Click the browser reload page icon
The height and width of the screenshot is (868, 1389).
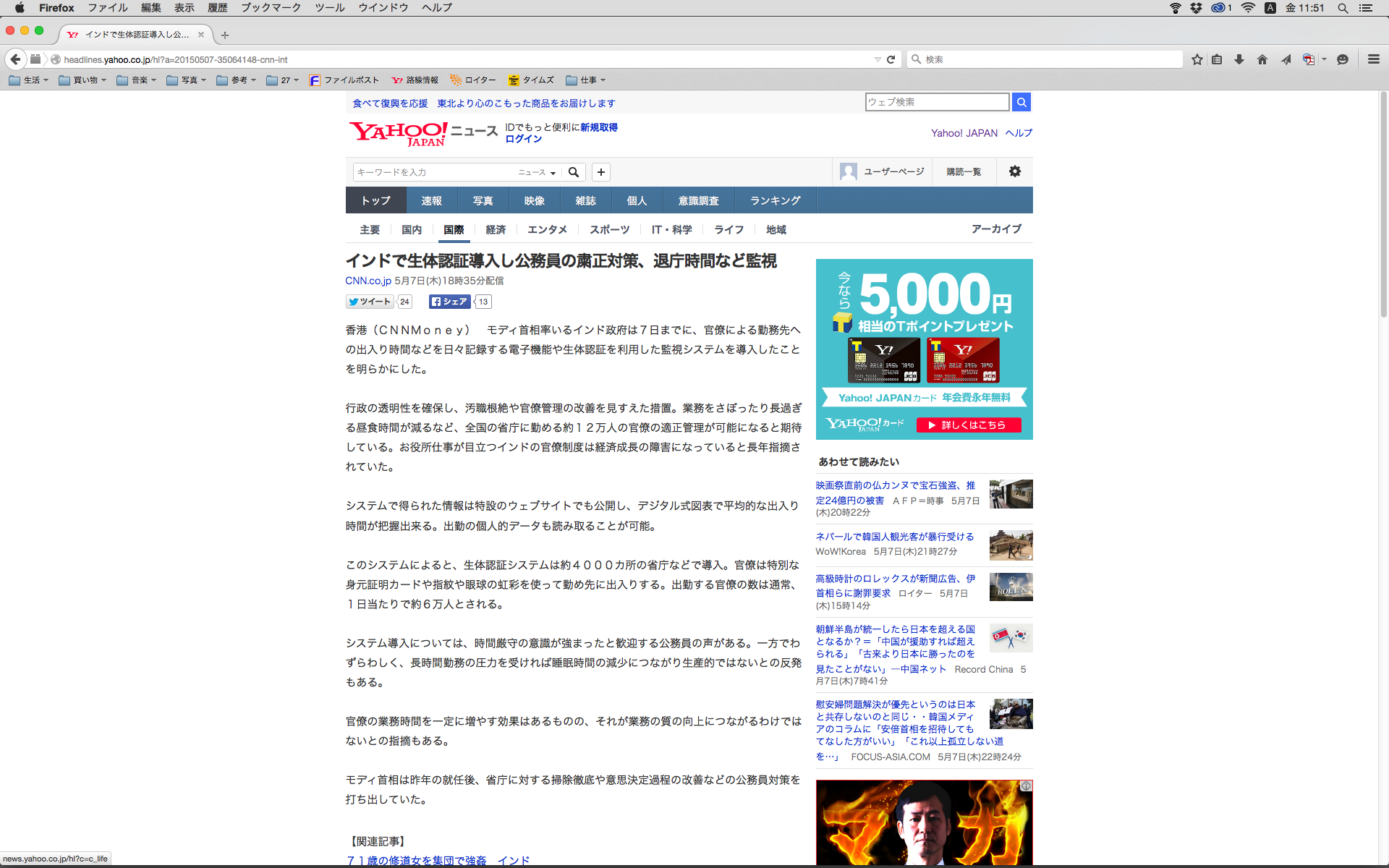(x=891, y=59)
